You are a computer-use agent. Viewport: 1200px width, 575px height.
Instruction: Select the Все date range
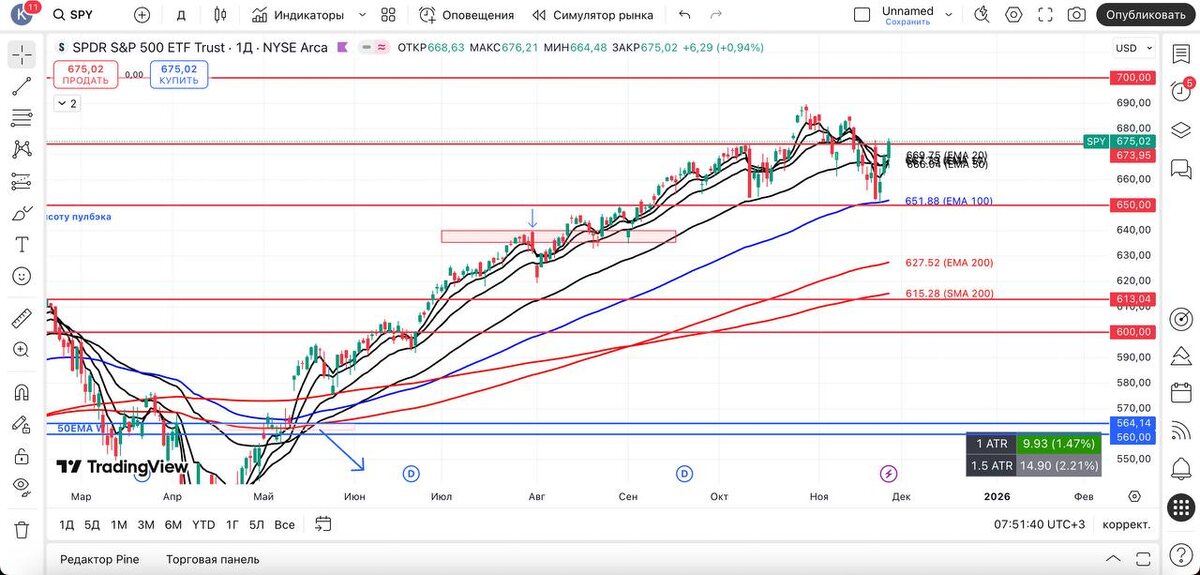coord(284,524)
